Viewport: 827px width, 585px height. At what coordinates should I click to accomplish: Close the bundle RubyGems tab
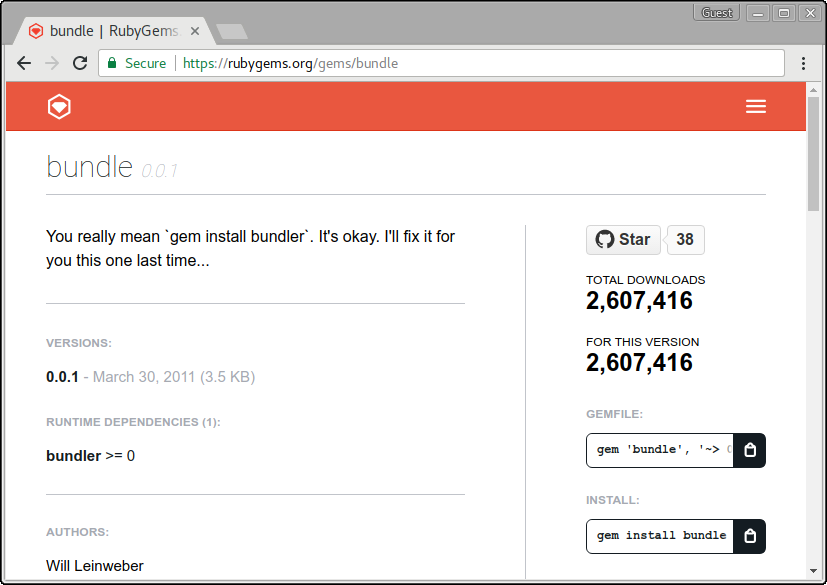[x=195, y=31]
